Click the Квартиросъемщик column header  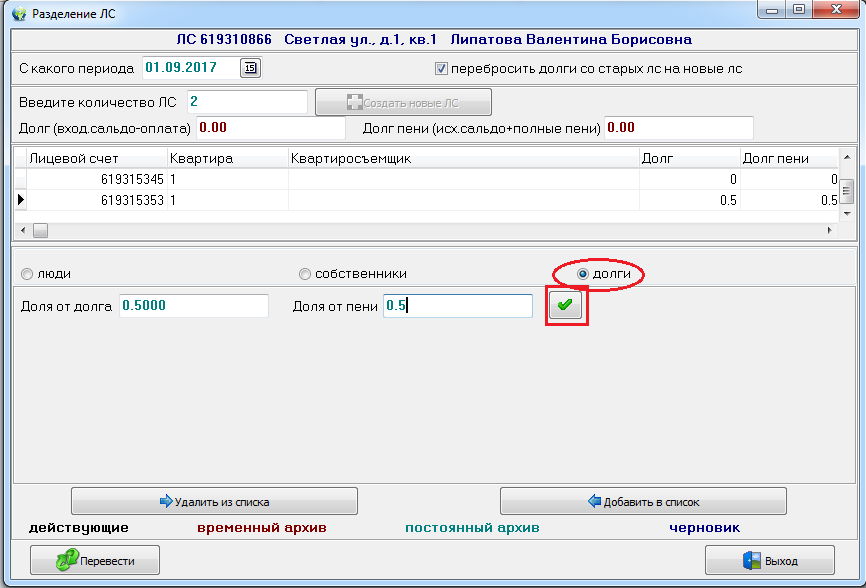point(463,158)
